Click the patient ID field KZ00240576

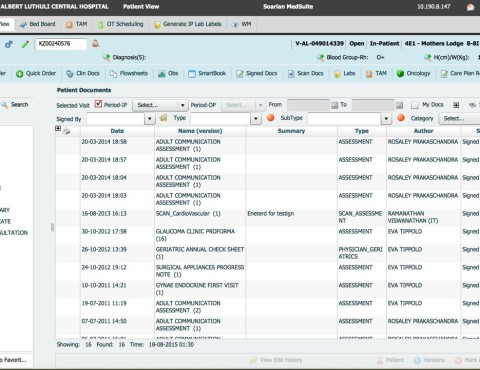(x=61, y=44)
